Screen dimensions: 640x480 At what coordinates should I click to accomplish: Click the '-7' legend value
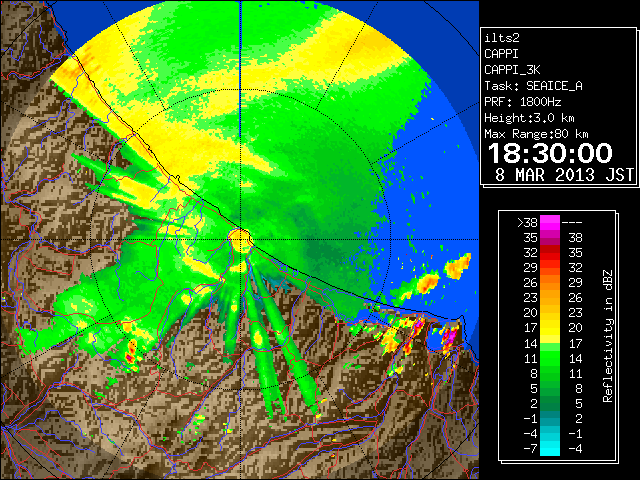pos(530,448)
